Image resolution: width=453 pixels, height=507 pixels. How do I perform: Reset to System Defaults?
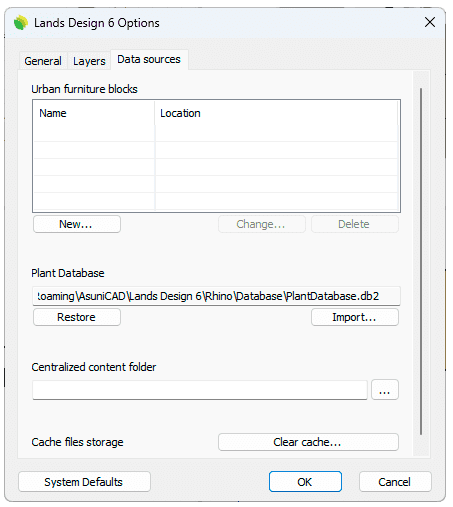(x=84, y=482)
